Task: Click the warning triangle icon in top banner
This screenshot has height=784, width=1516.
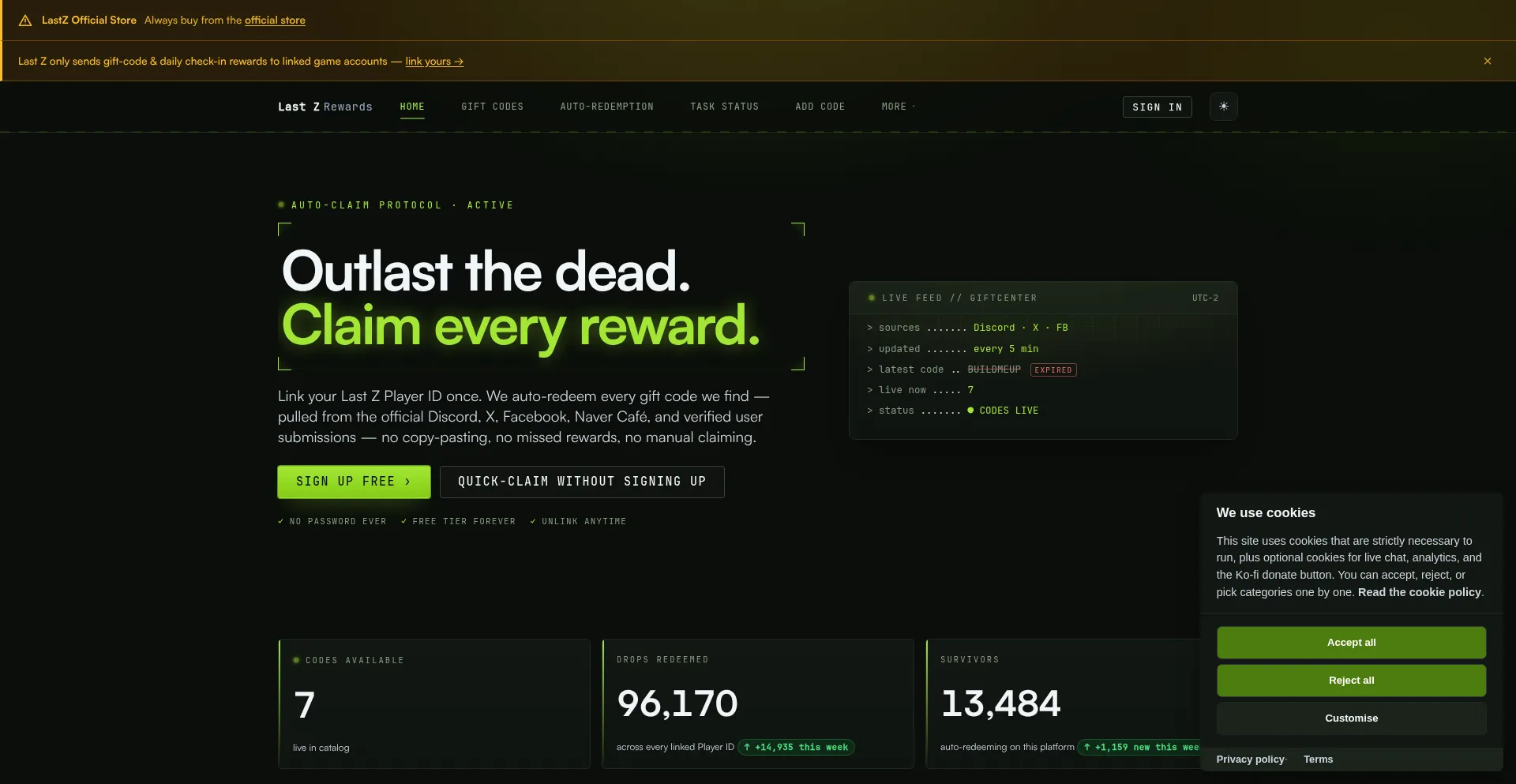Action: pos(25,21)
